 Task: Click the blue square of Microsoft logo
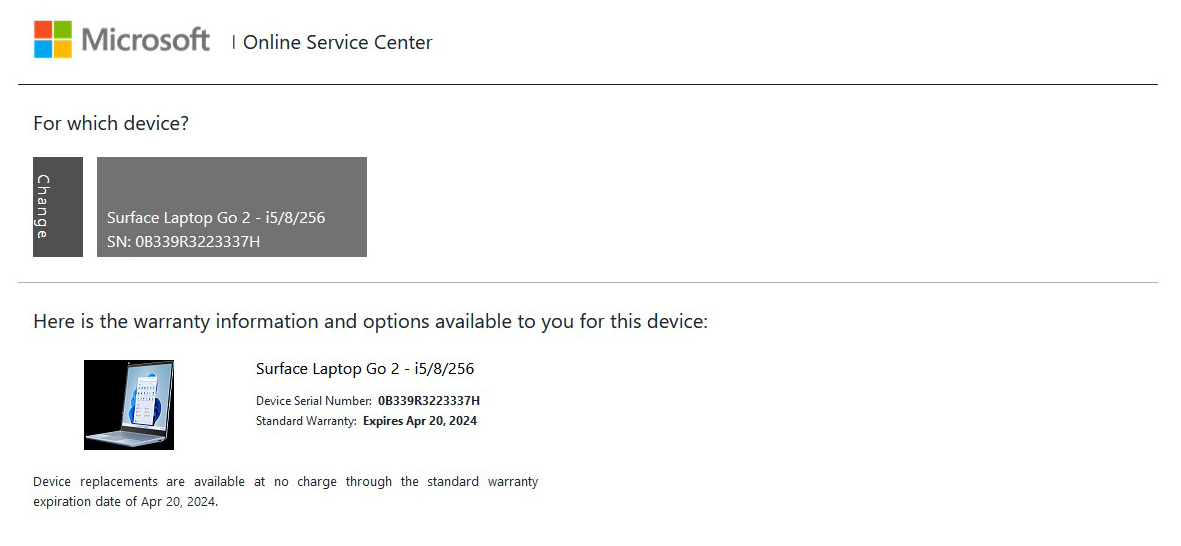43,49
